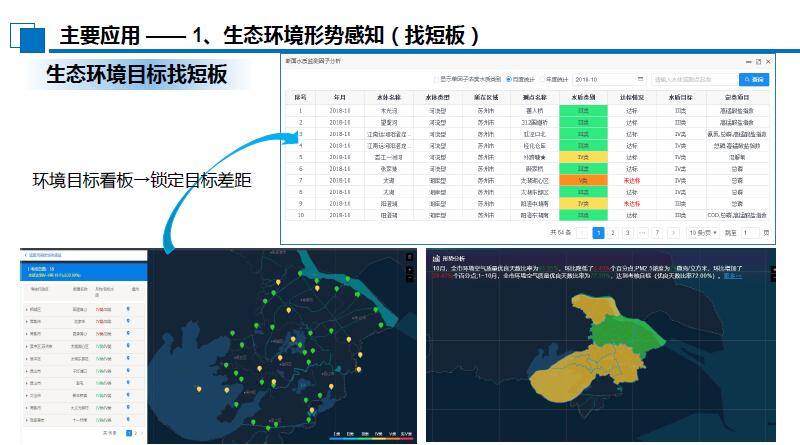Click the location pin icon in the first list row
The height and width of the screenshot is (445, 800).
(x=128, y=310)
